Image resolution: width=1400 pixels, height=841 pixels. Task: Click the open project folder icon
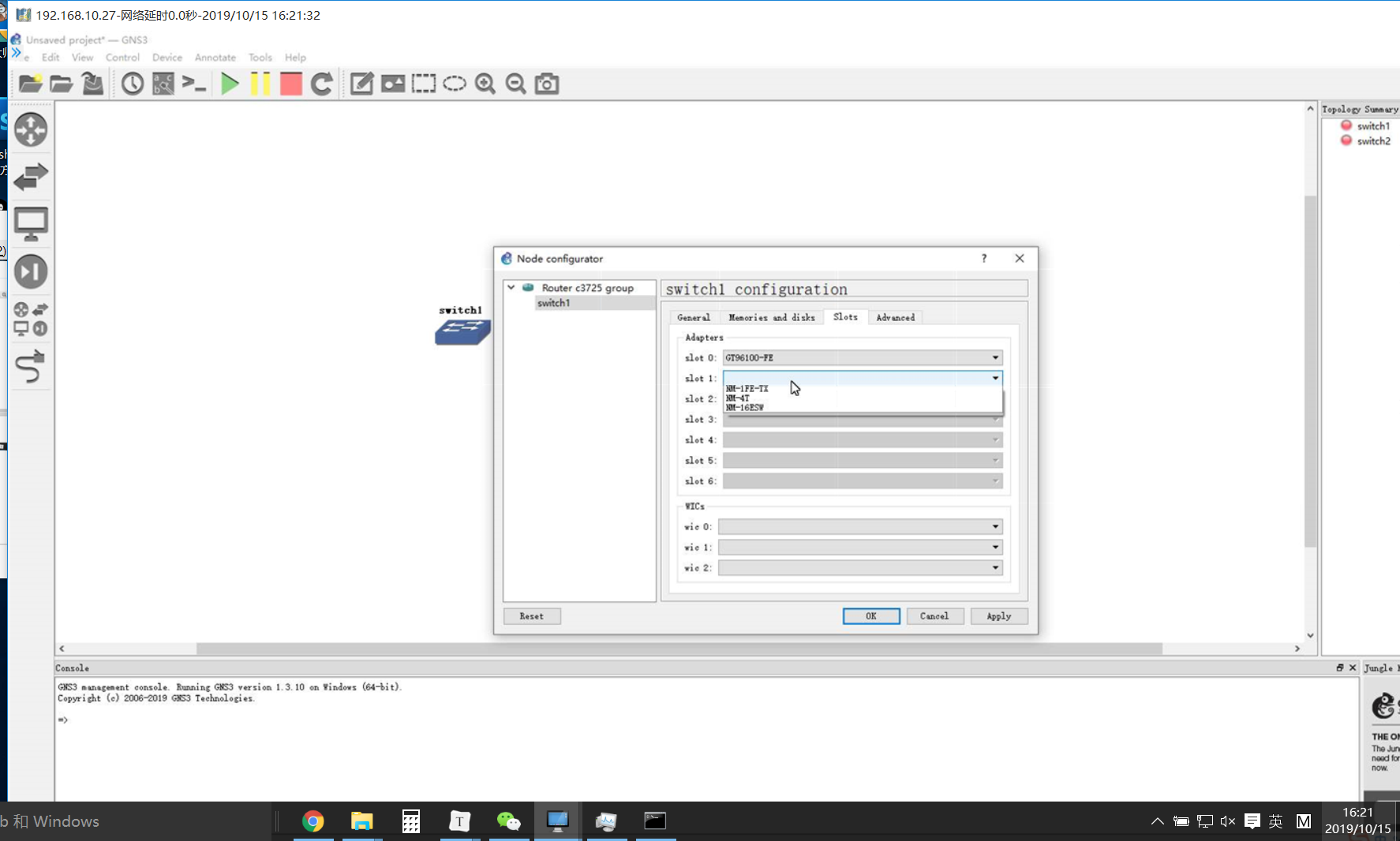[62, 84]
